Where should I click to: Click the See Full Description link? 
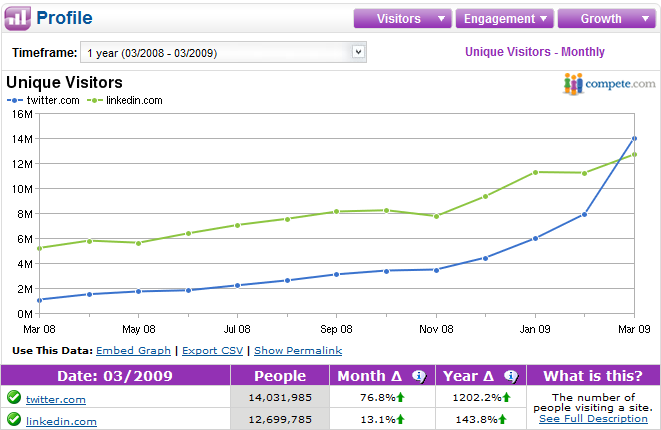tap(593, 419)
